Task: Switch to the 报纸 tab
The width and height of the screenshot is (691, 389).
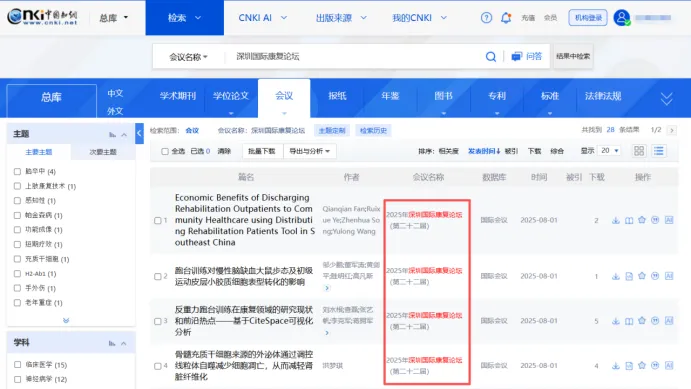Action: point(337,96)
